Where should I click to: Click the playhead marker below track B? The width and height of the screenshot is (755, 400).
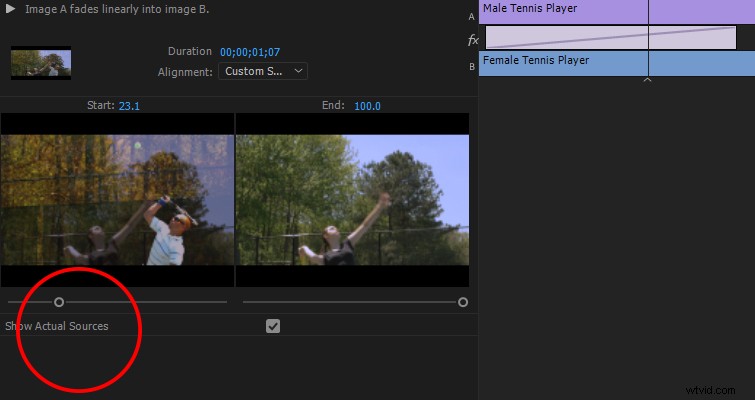click(648, 80)
